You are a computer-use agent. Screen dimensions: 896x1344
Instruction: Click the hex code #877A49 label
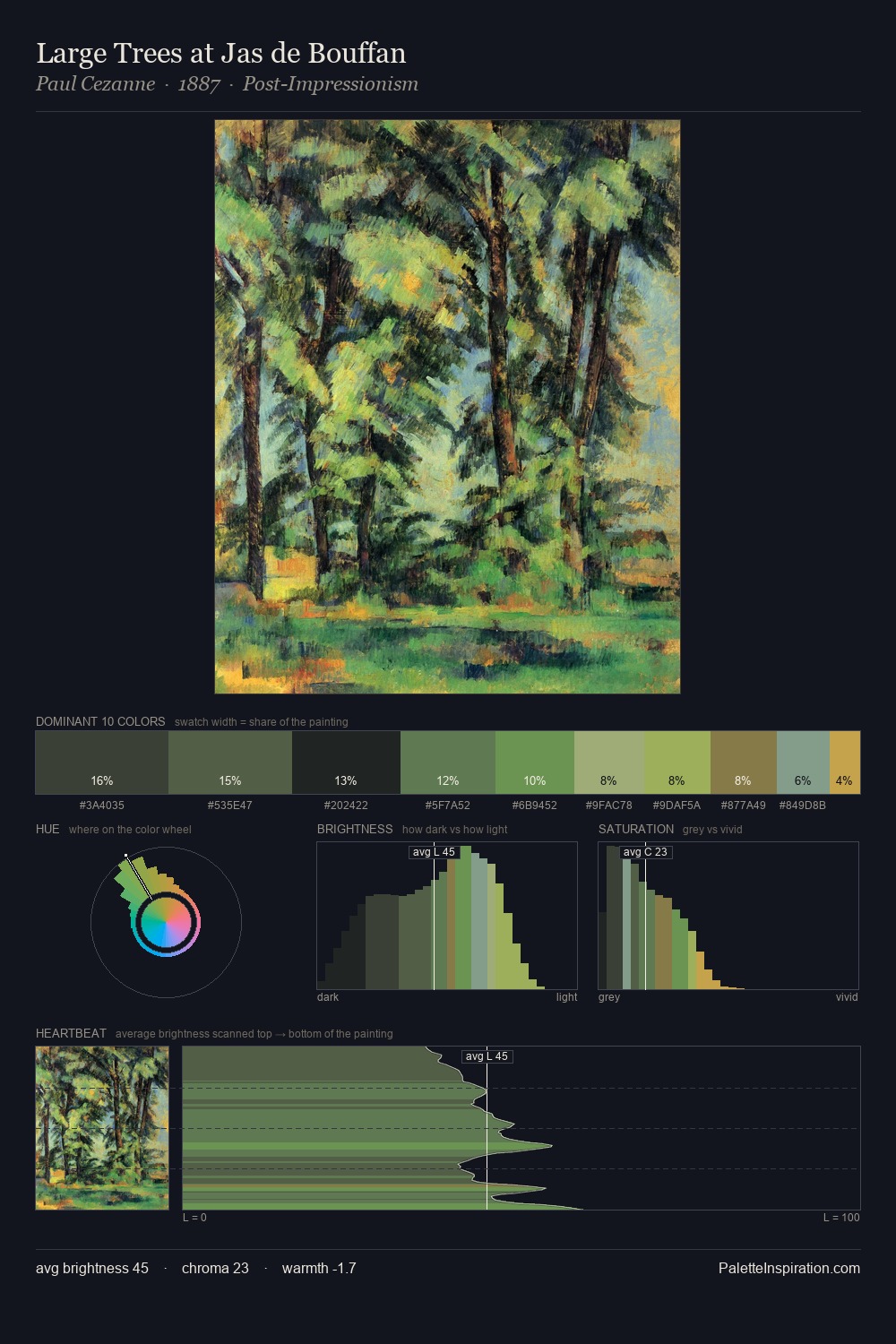pos(744,806)
